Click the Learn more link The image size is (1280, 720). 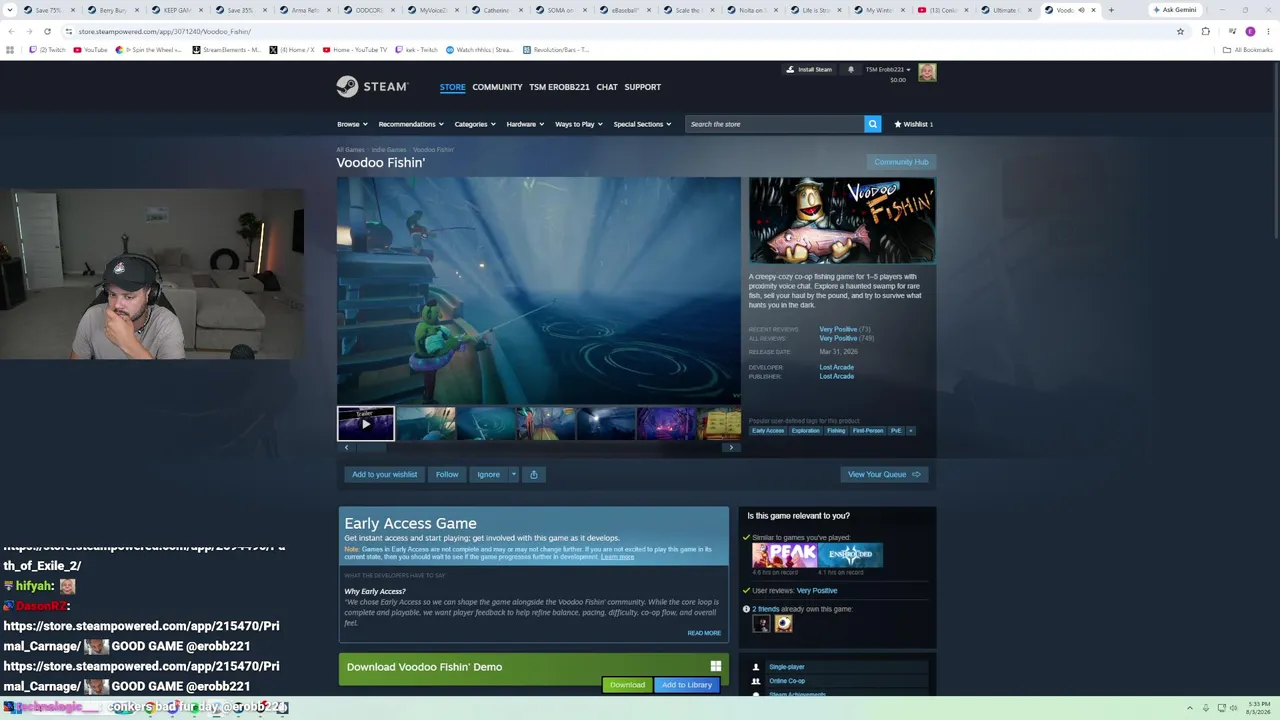pyautogui.click(x=617, y=557)
